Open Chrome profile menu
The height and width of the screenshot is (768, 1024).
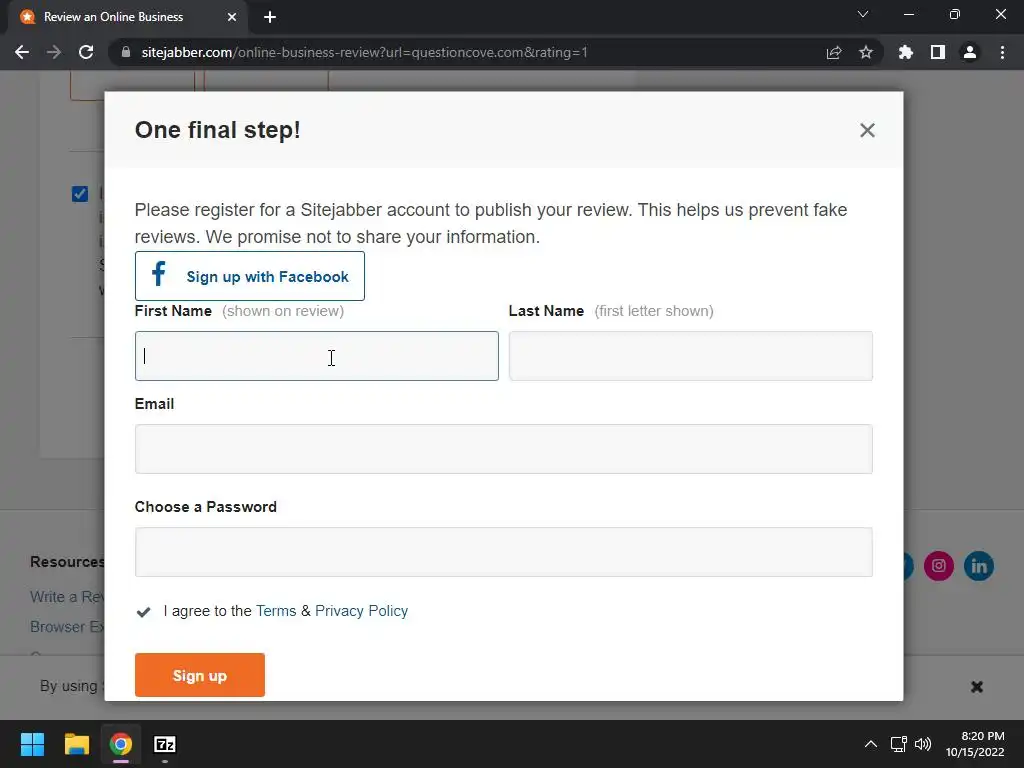[x=970, y=52]
